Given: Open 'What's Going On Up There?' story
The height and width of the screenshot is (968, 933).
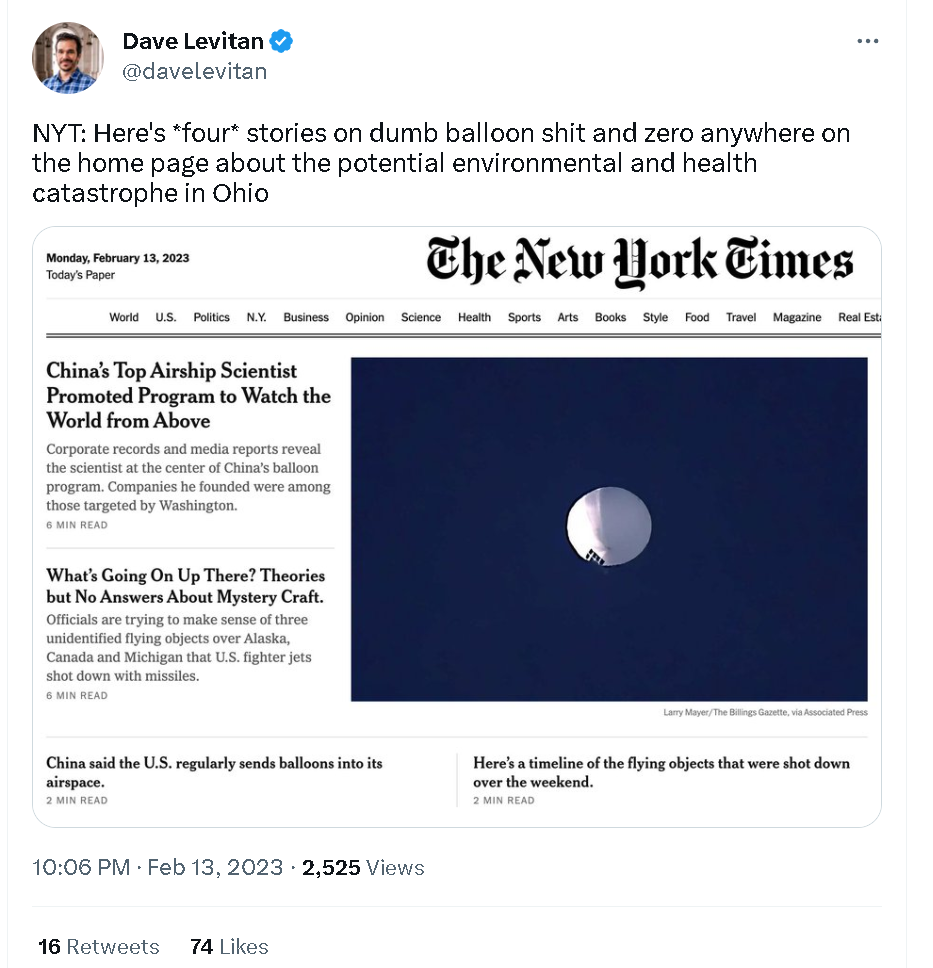Looking at the screenshot, I should 185,586.
